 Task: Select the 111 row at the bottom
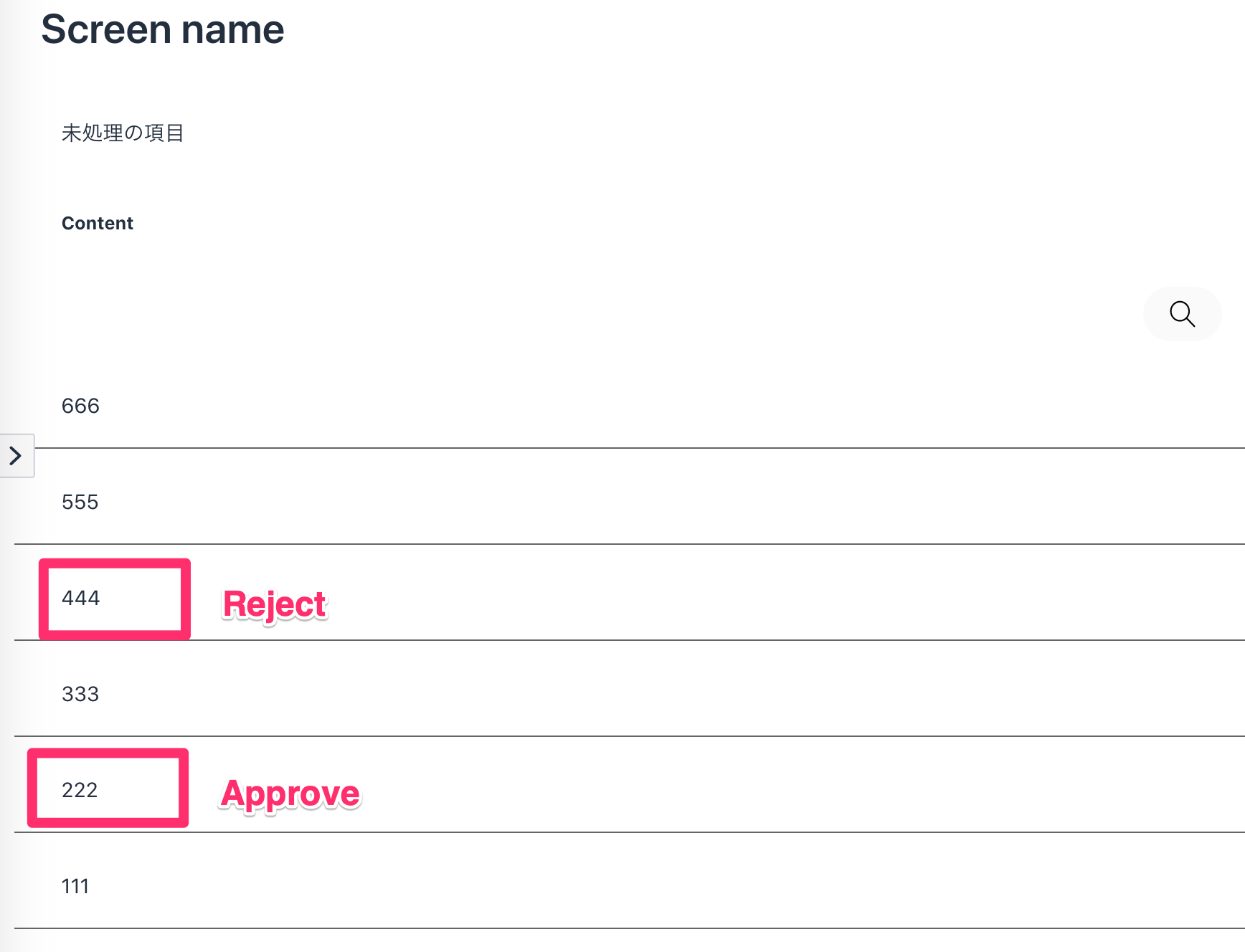(x=75, y=886)
